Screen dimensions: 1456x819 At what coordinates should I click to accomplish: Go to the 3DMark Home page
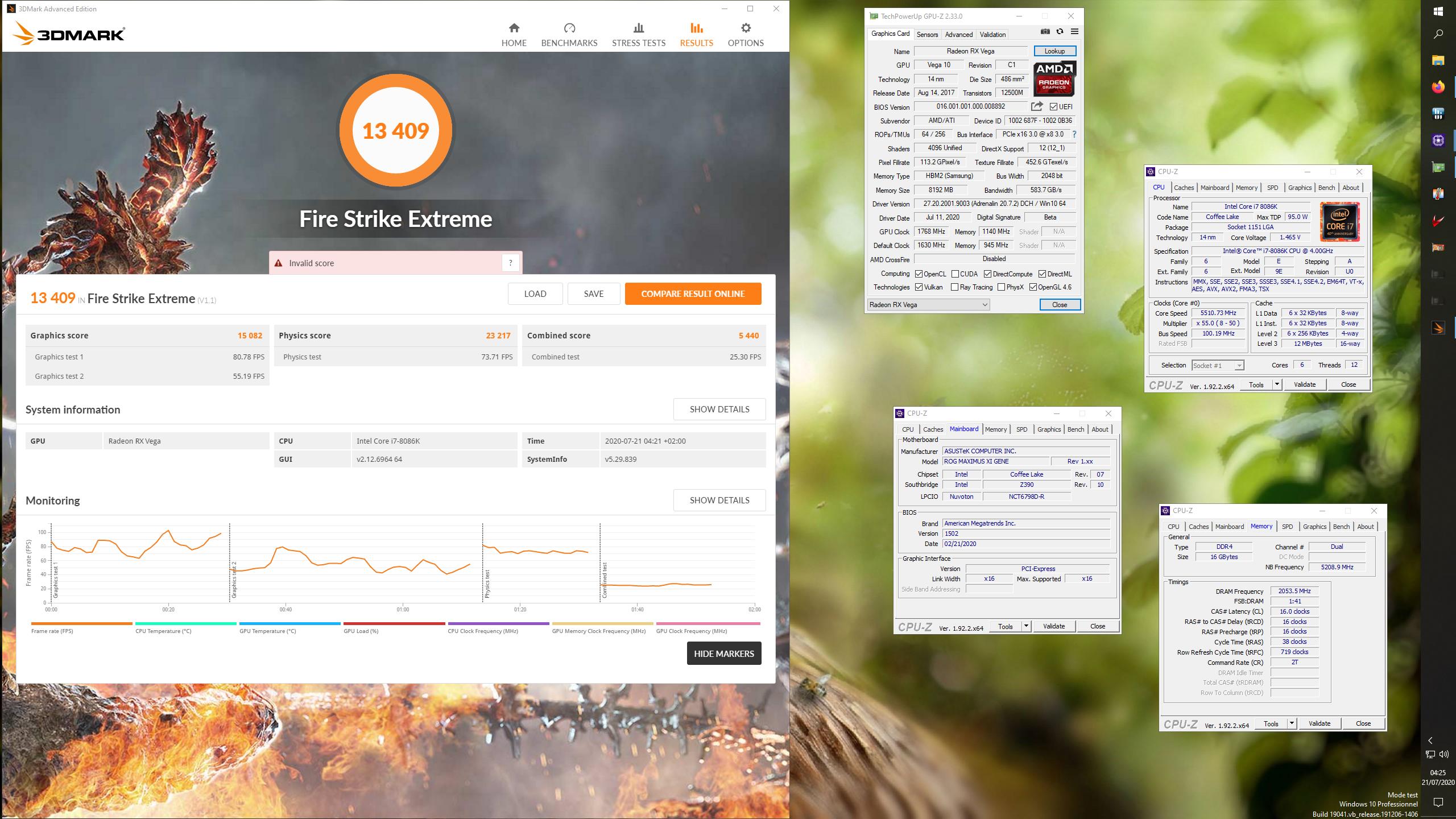point(514,35)
